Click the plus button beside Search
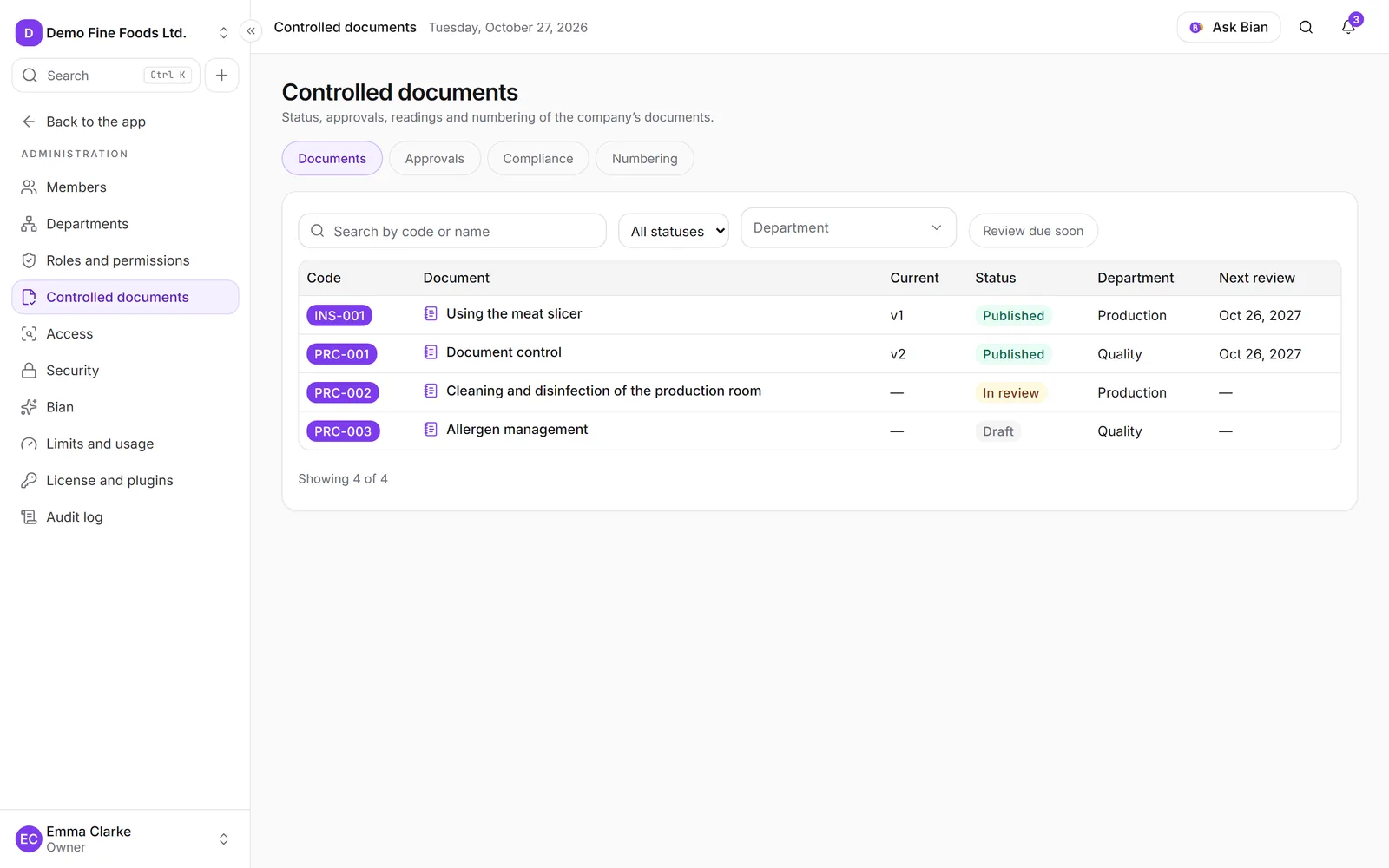Image resolution: width=1389 pixels, height=868 pixels. 221,76
